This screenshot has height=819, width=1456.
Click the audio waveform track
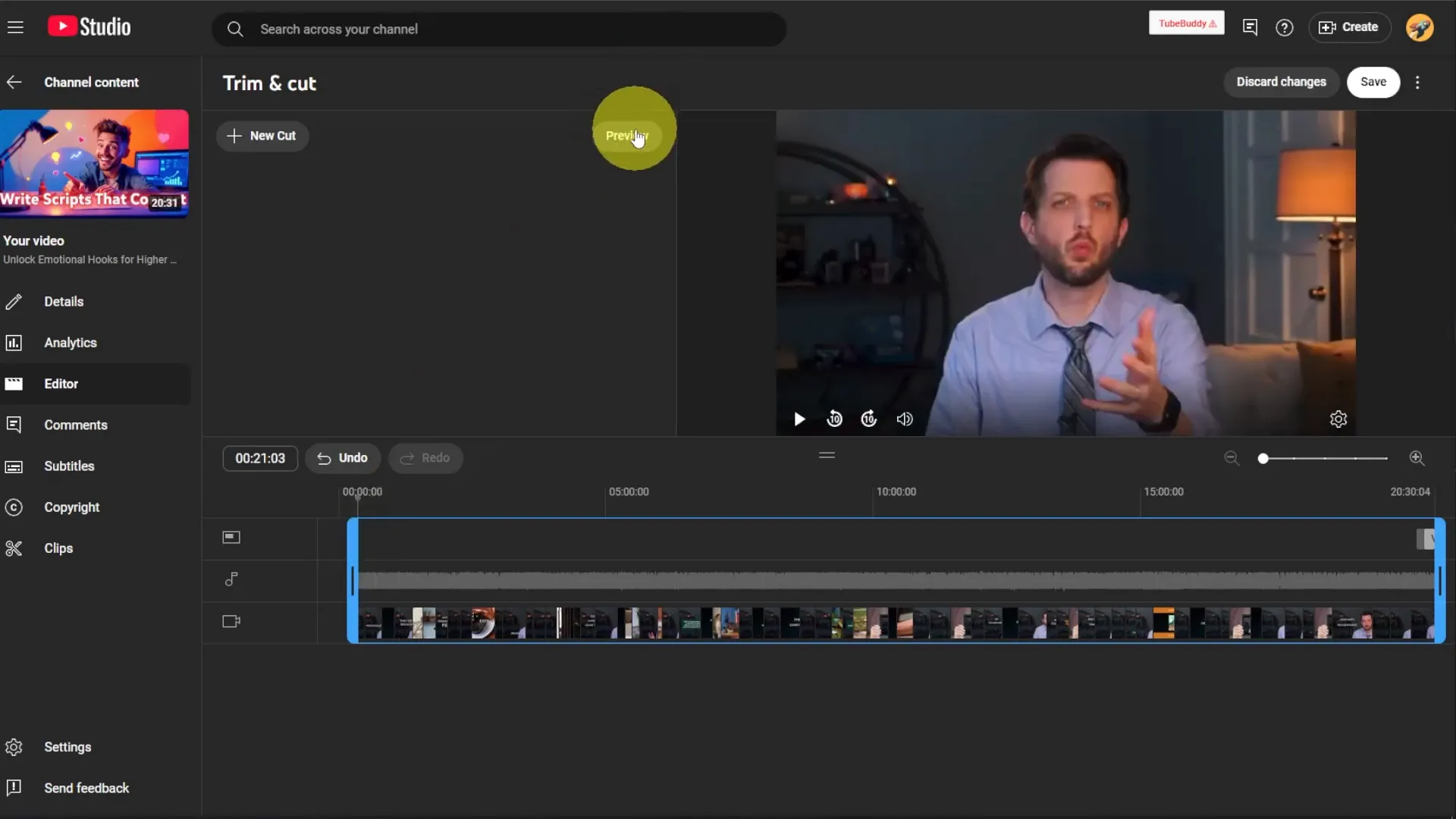pyautogui.click(x=896, y=580)
